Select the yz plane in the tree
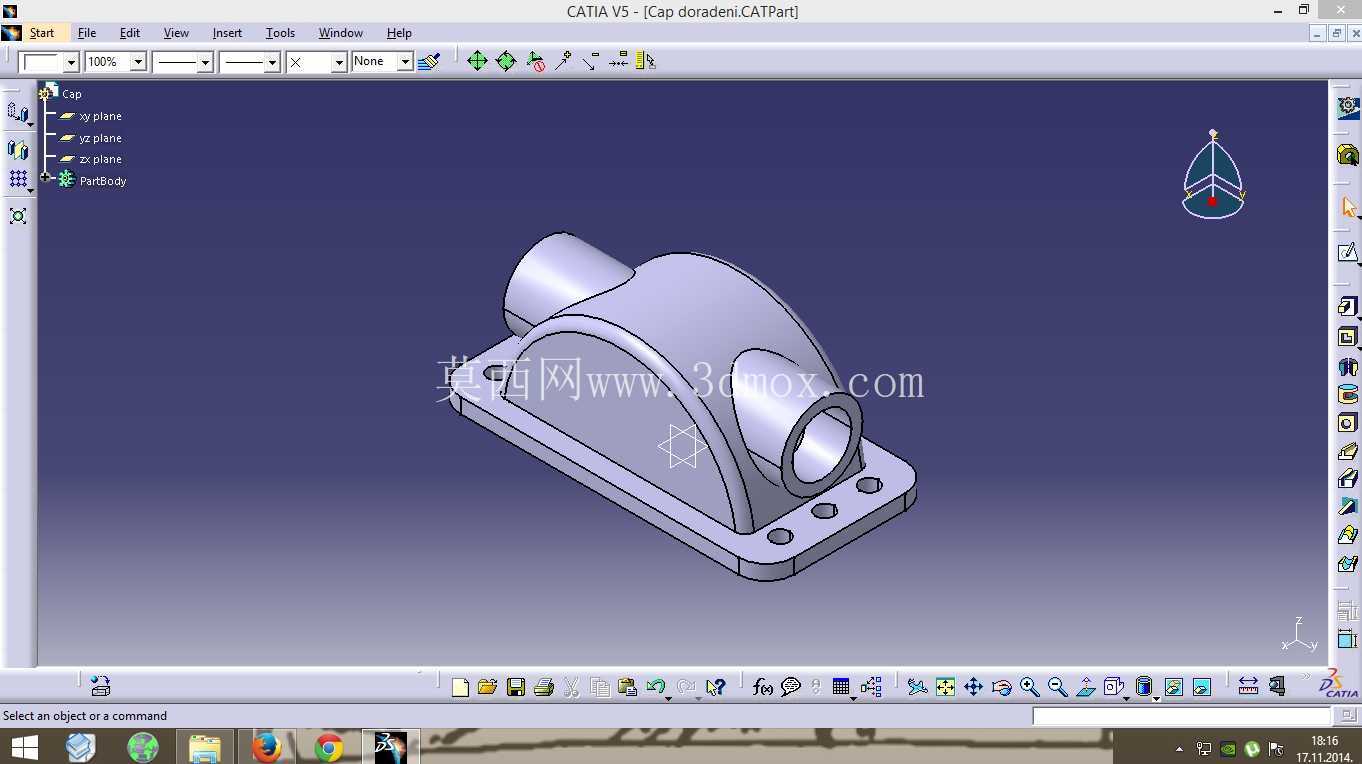Screen dimensions: 1362x764 click(x=100, y=138)
